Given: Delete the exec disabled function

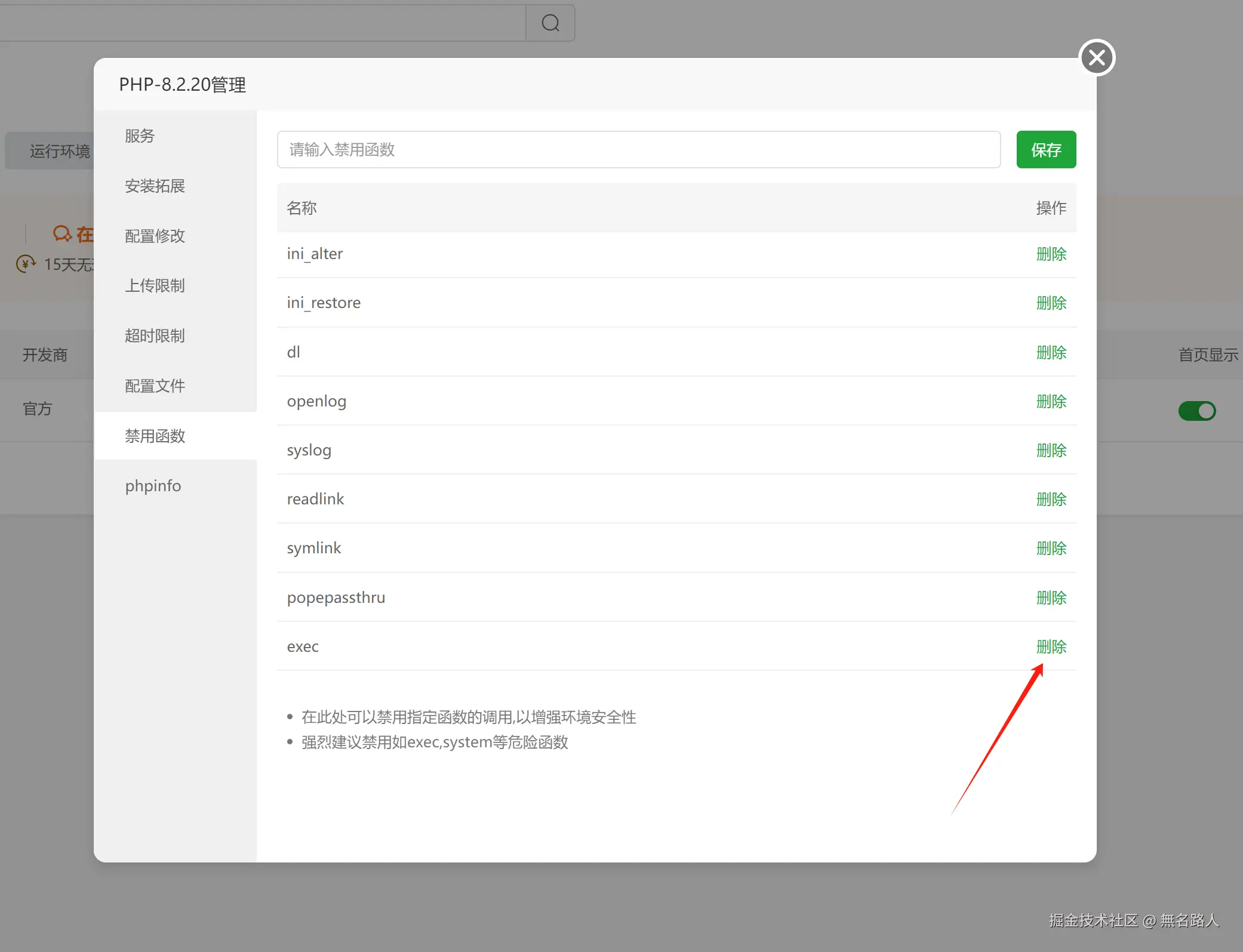Looking at the screenshot, I should (x=1051, y=647).
